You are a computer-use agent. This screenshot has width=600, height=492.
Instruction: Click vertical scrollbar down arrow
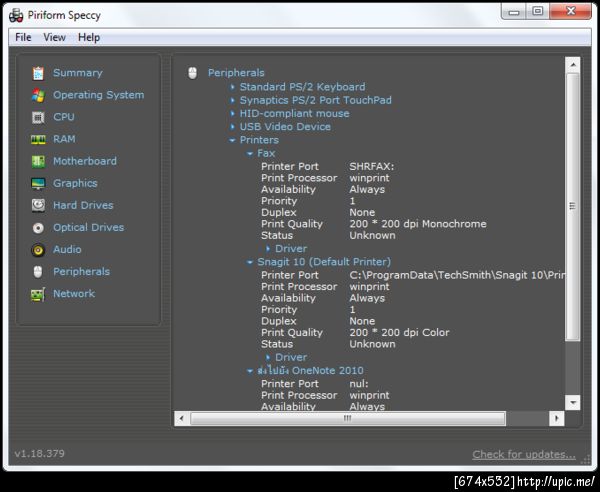[x=572, y=402]
